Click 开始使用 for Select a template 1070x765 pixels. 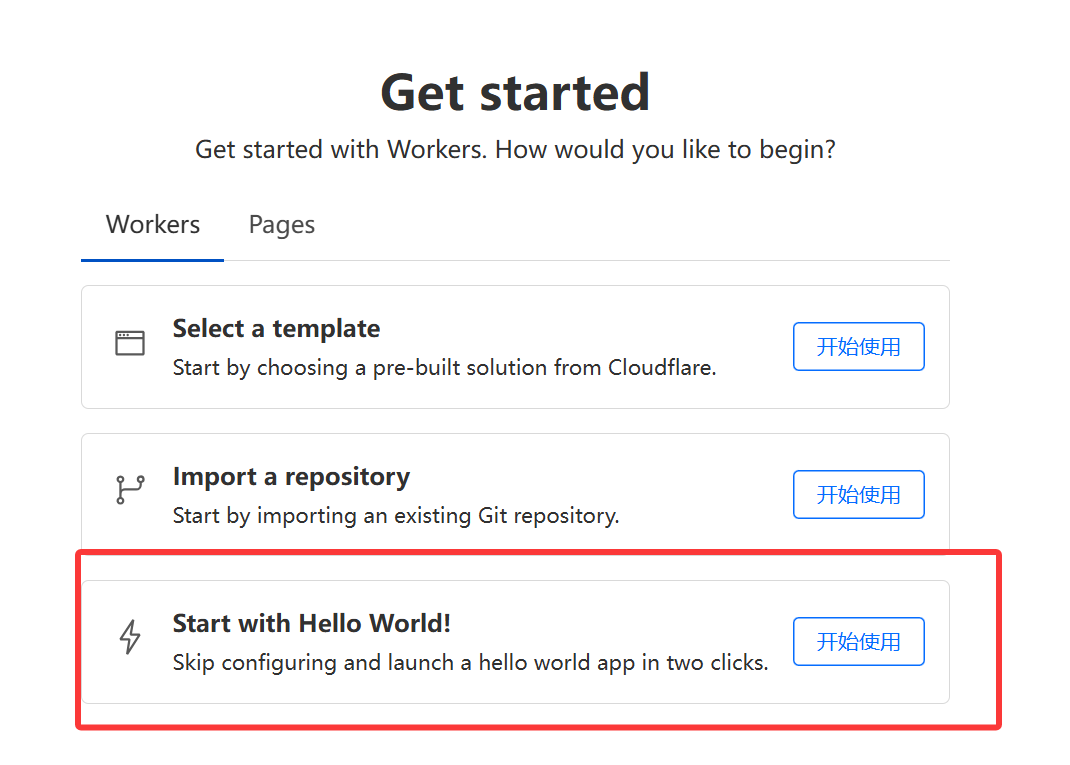pyautogui.click(x=858, y=347)
